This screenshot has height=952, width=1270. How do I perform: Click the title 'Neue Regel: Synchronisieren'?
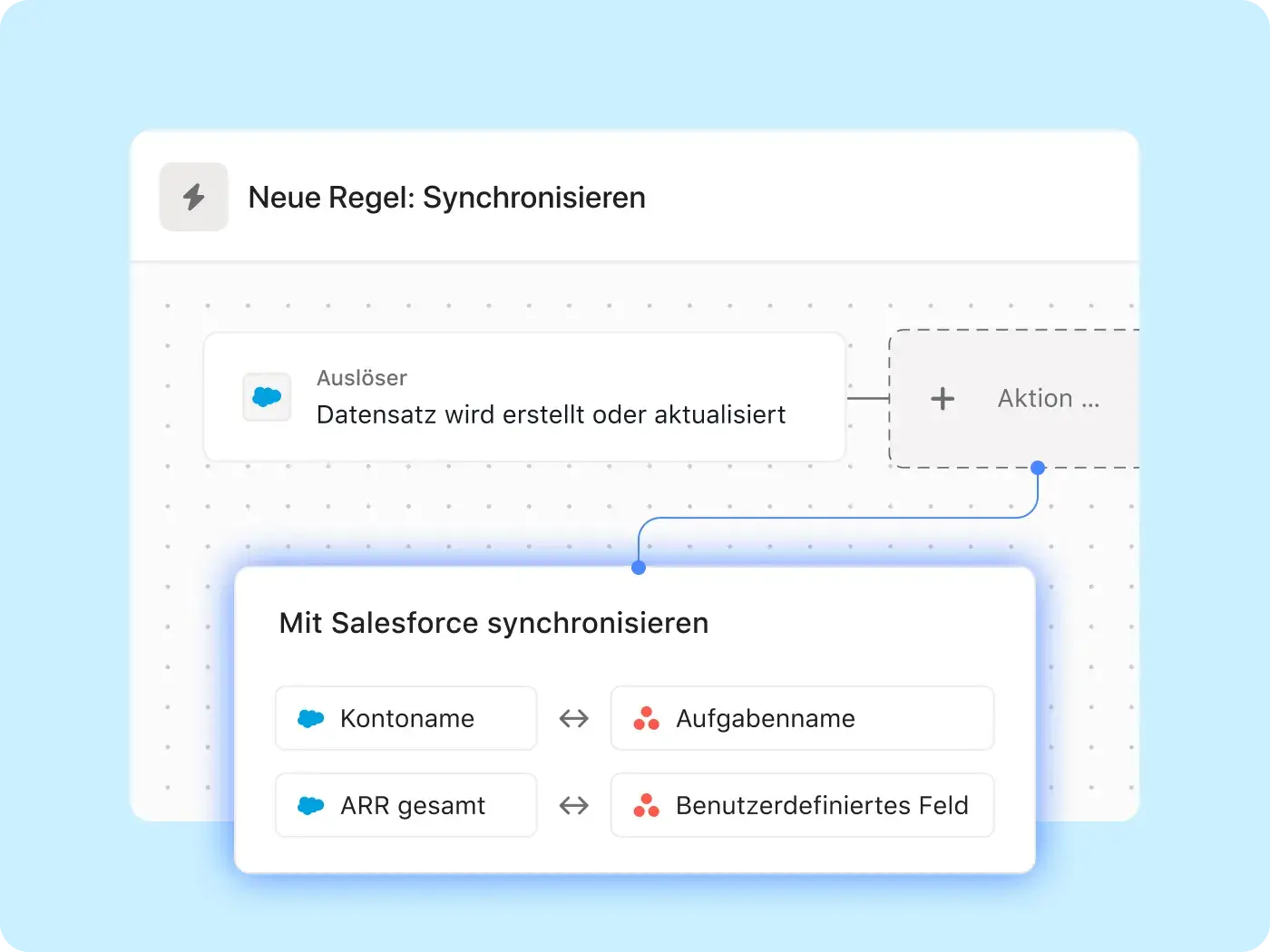[447, 198]
